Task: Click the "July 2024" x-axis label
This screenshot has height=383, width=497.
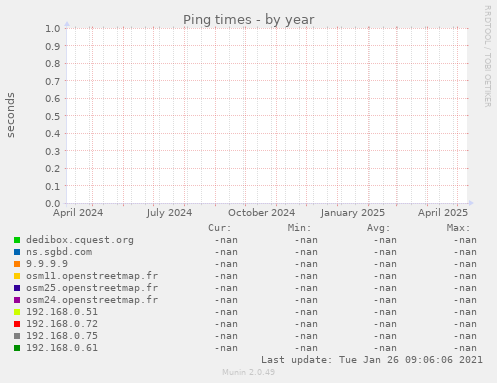Action: [169, 213]
